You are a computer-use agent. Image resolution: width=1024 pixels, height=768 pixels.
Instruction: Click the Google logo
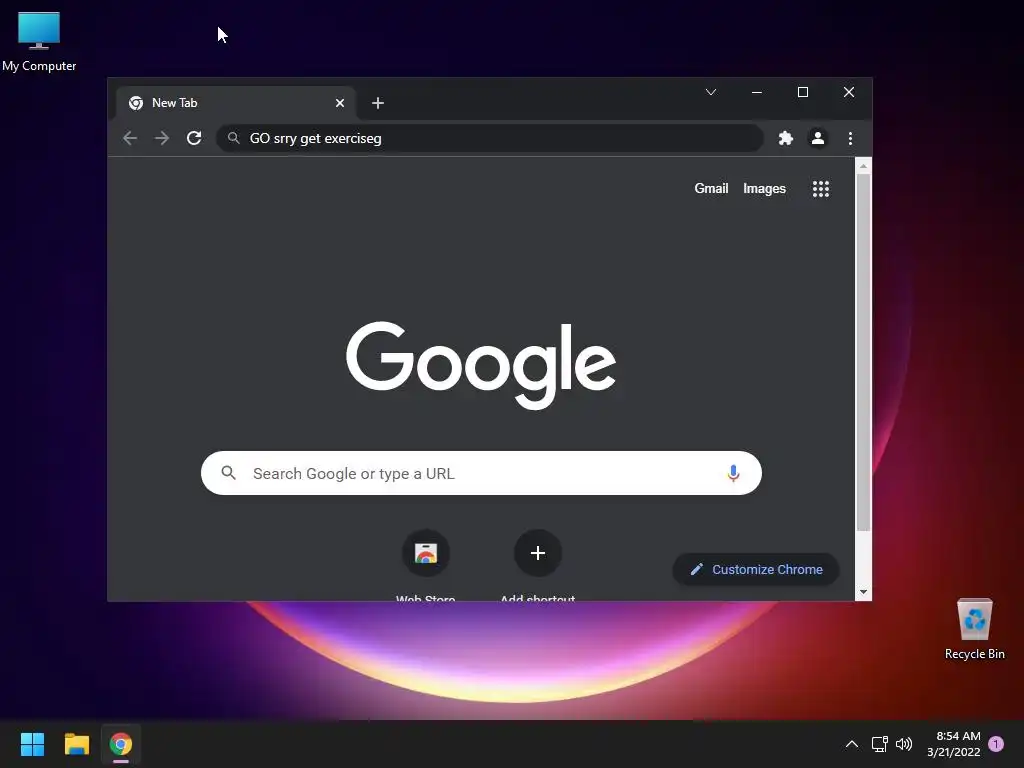481,364
